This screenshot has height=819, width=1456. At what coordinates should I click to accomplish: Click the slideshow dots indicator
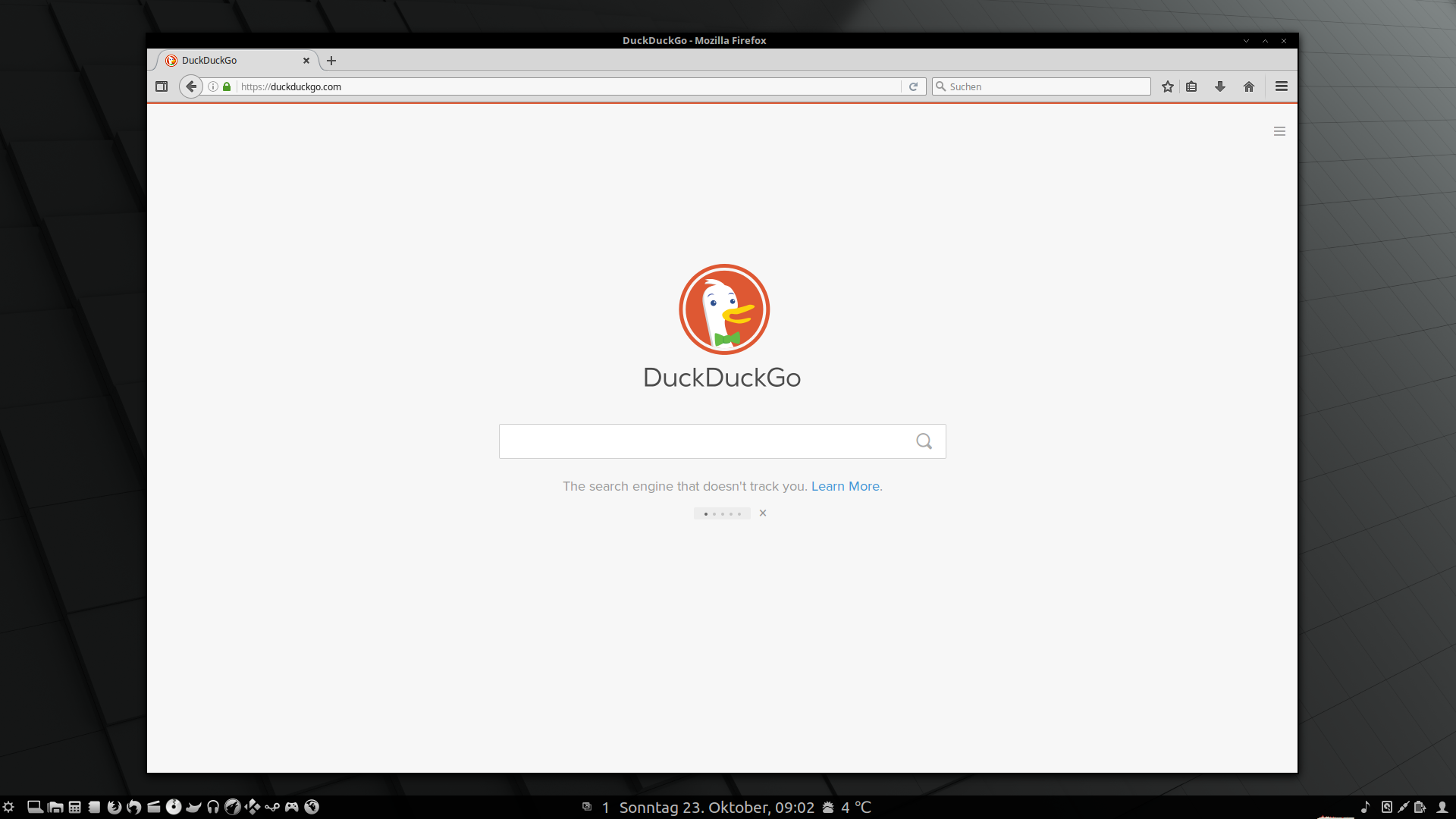(722, 513)
